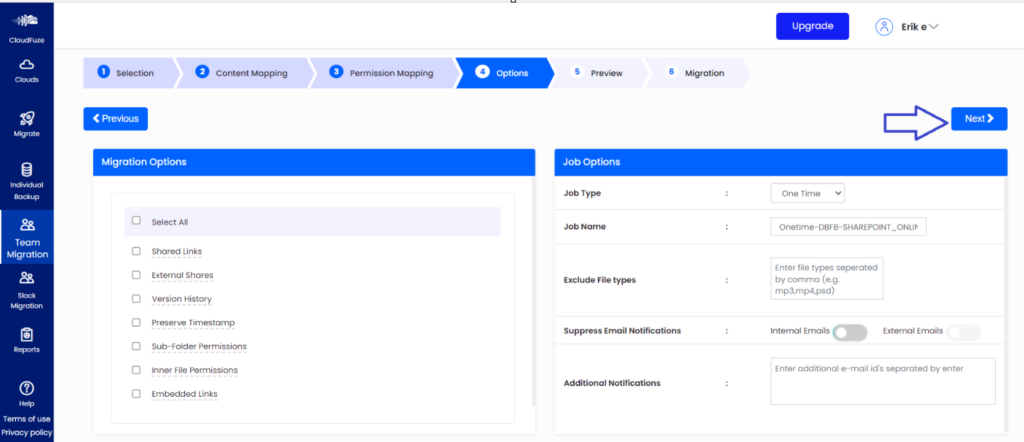Viewport: 1024px width, 442px height.
Task: Open the Reports clipboard icon
Action: 27,335
